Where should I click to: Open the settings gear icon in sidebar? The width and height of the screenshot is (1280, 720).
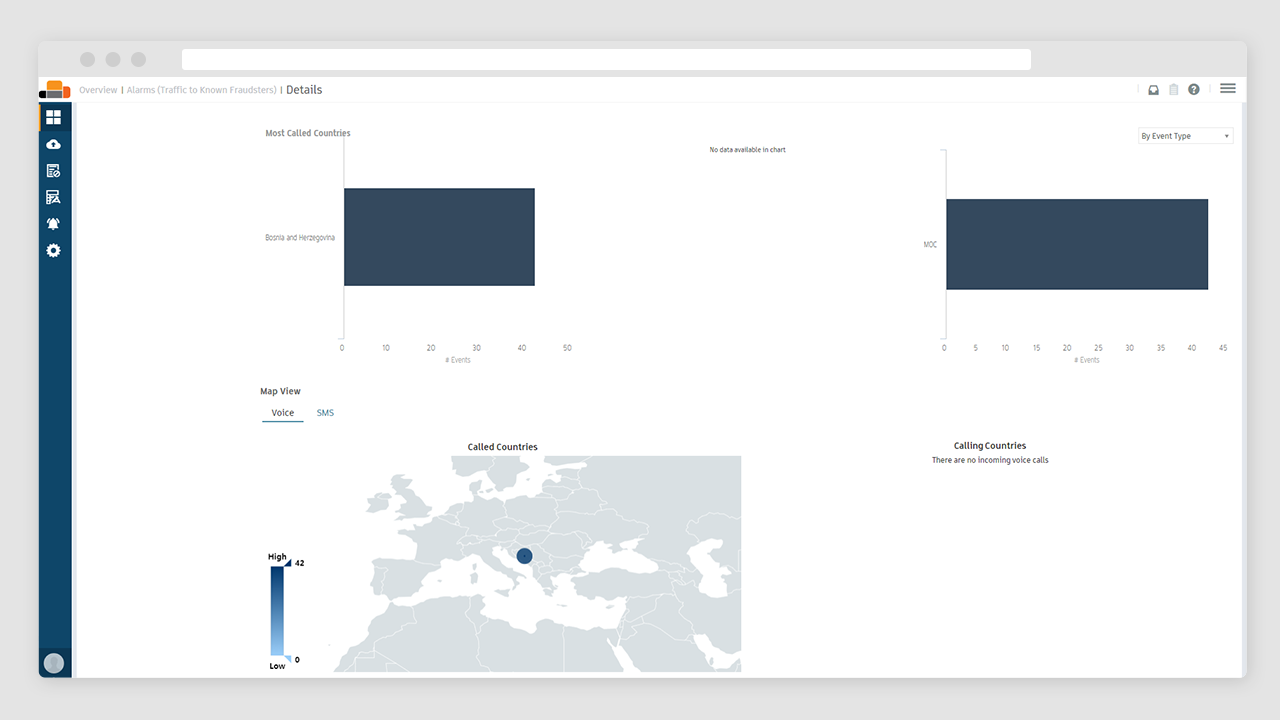click(54, 250)
